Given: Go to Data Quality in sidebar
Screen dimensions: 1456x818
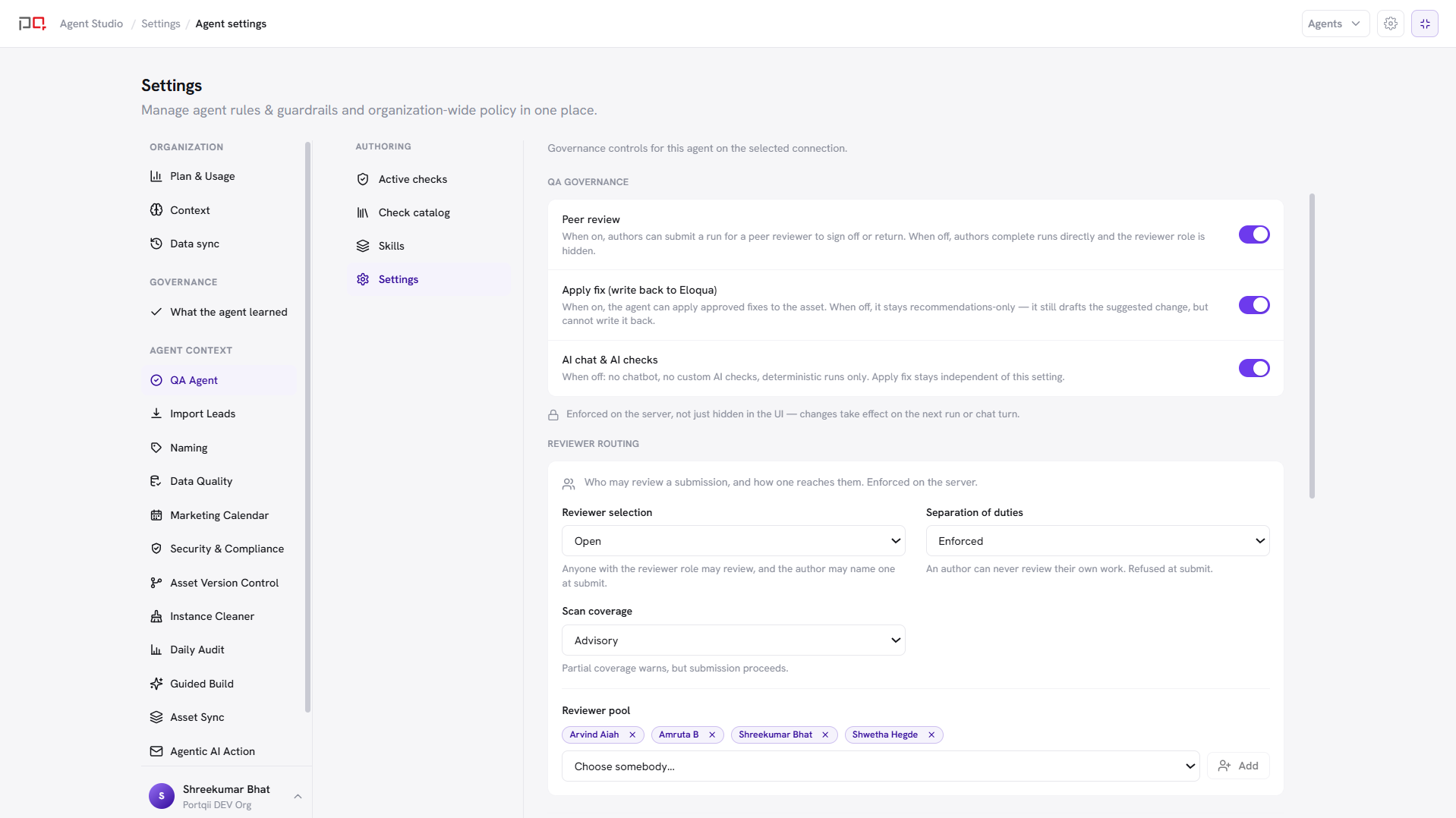Looking at the screenshot, I should [220, 481].
